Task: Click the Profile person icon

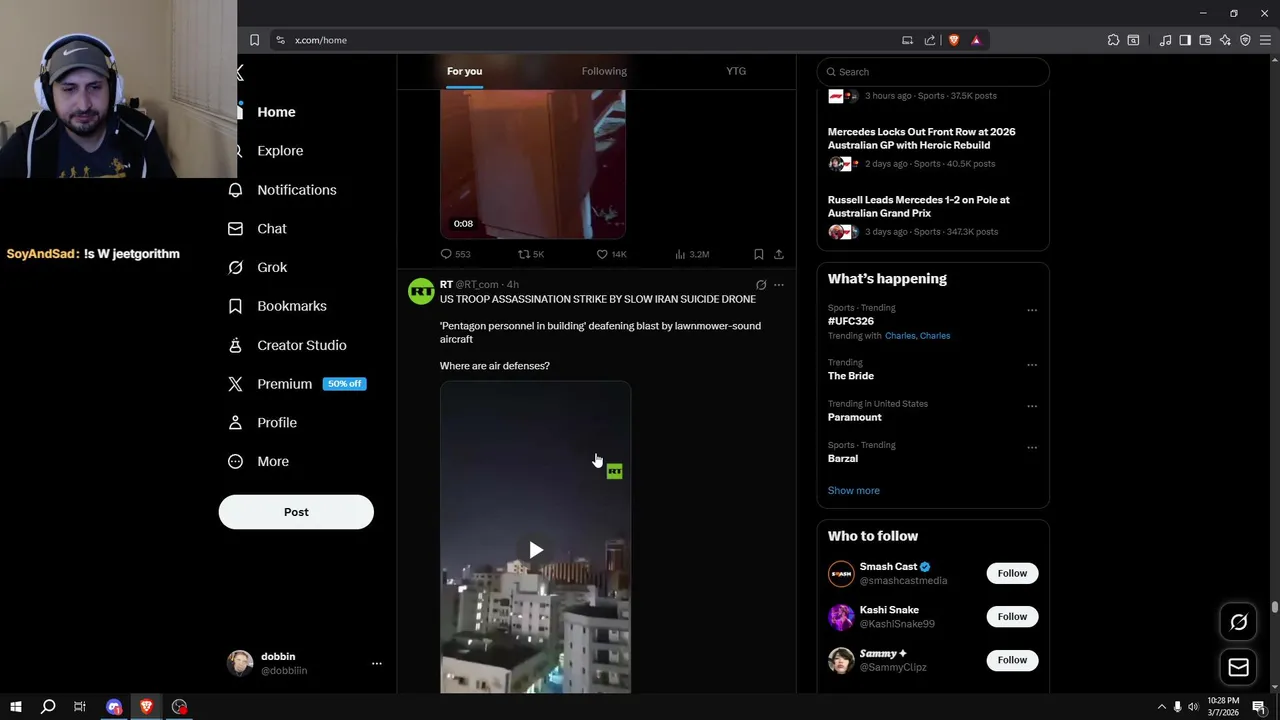Action: 235,423
